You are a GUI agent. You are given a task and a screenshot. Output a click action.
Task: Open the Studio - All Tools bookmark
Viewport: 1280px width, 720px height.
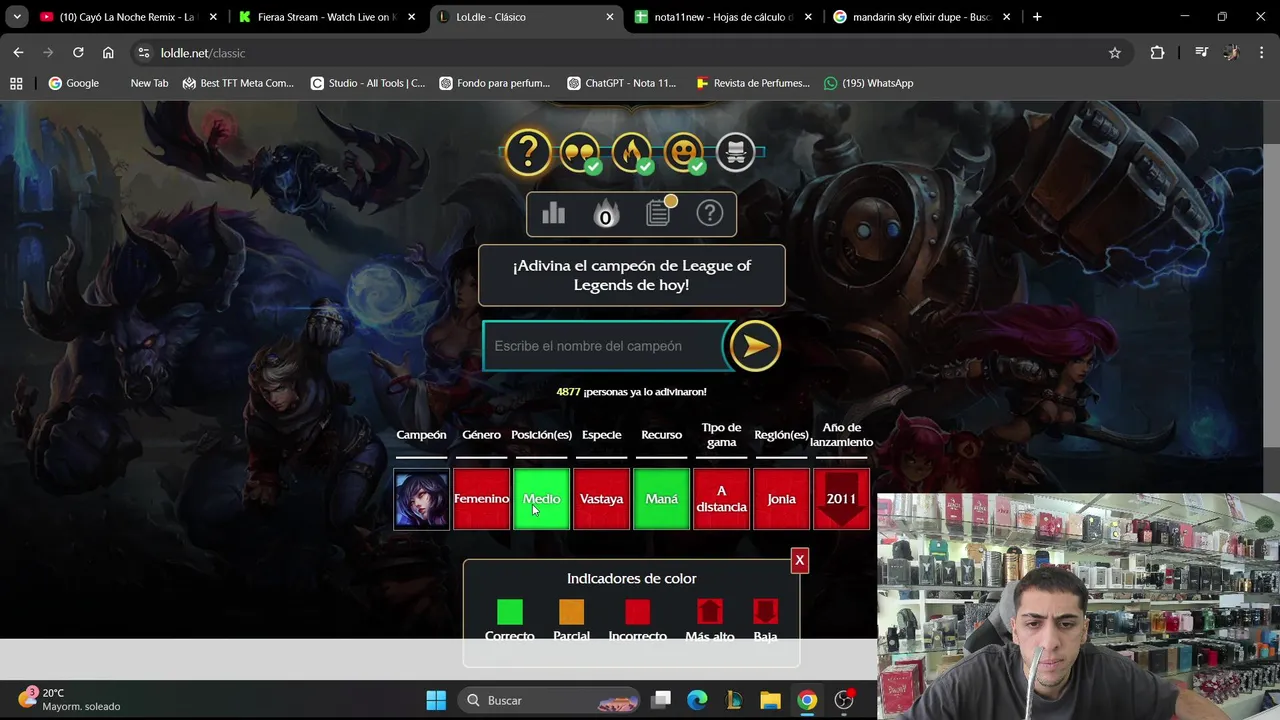click(368, 83)
